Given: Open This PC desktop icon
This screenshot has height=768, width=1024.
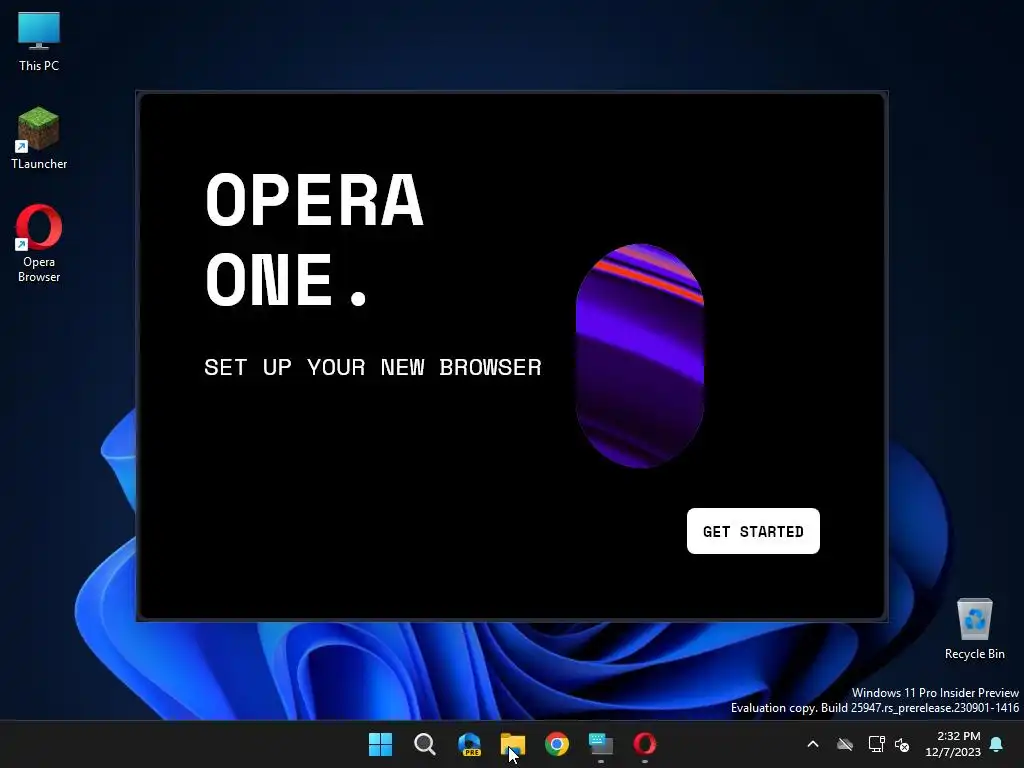Looking at the screenshot, I should pos(39,42).
